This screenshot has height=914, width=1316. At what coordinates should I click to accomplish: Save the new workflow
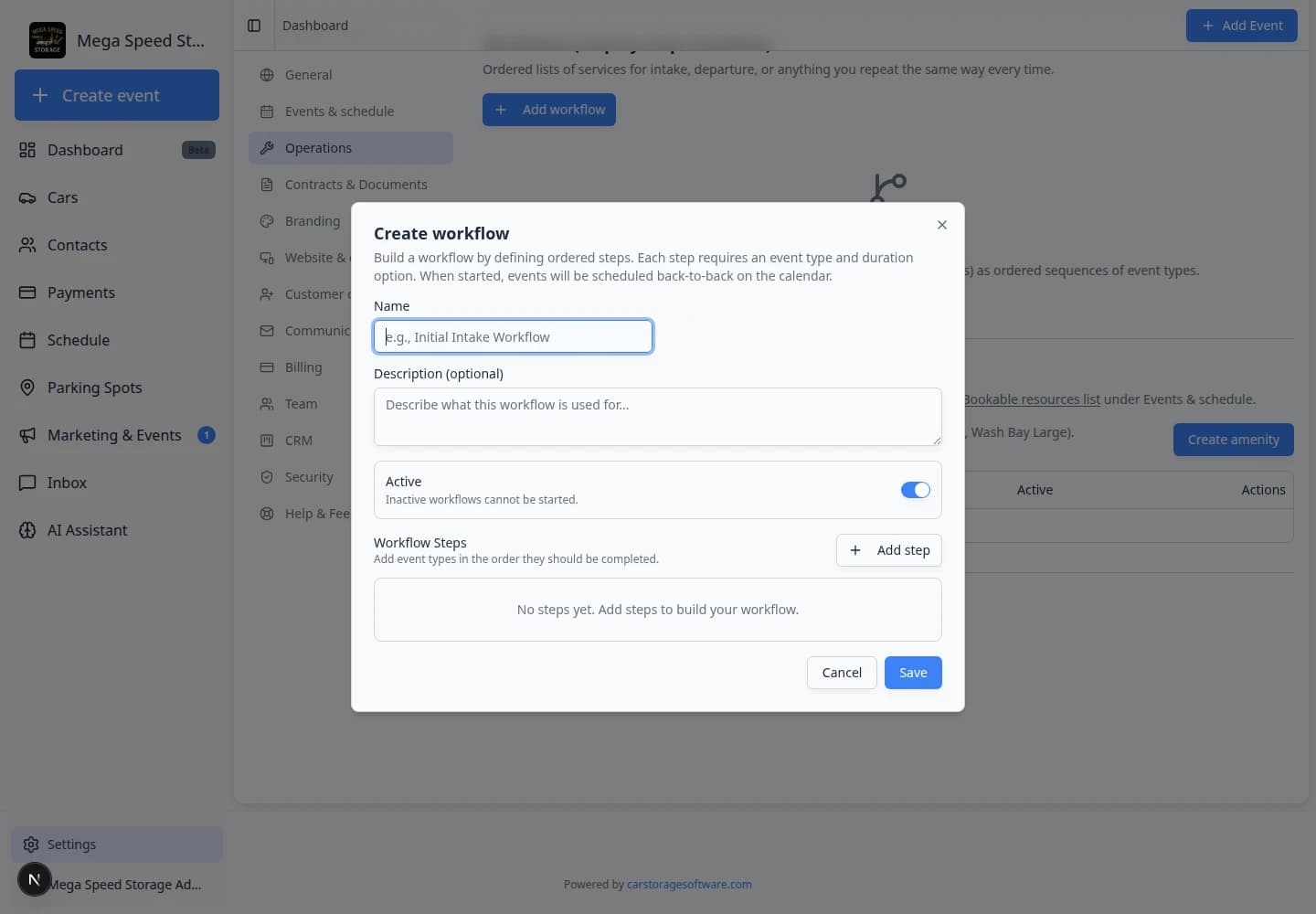[x=913, y=673]
